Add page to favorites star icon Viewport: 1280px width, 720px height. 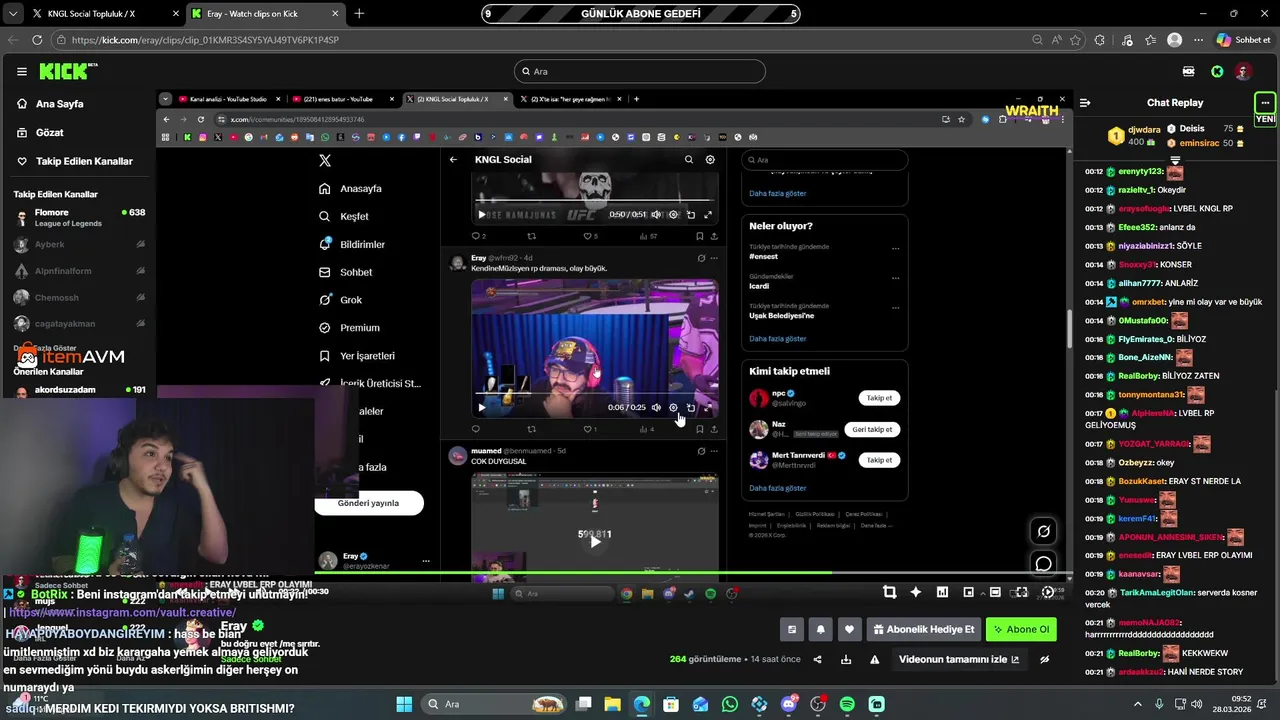click(1076, 40)
